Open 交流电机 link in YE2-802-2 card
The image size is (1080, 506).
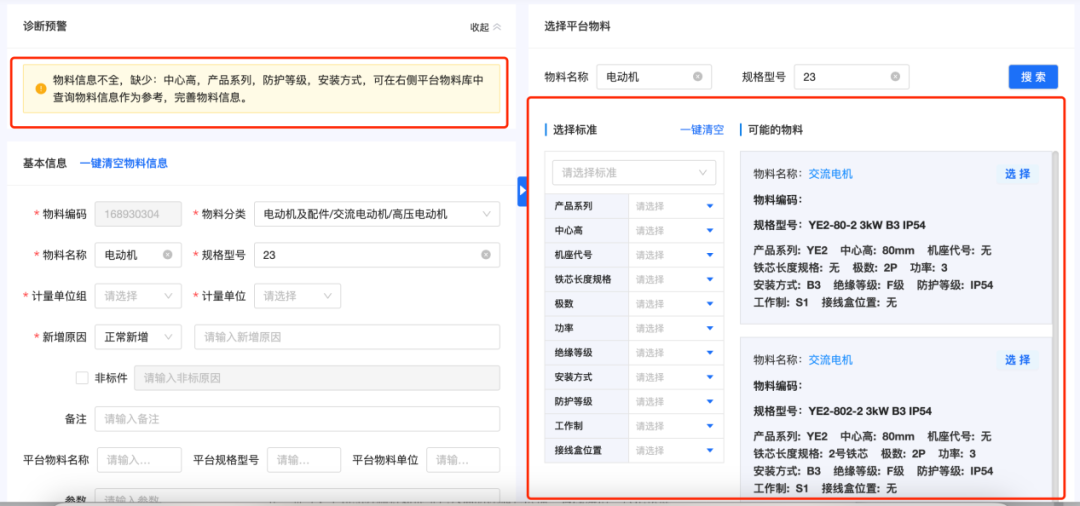click(x=830, y=359)
